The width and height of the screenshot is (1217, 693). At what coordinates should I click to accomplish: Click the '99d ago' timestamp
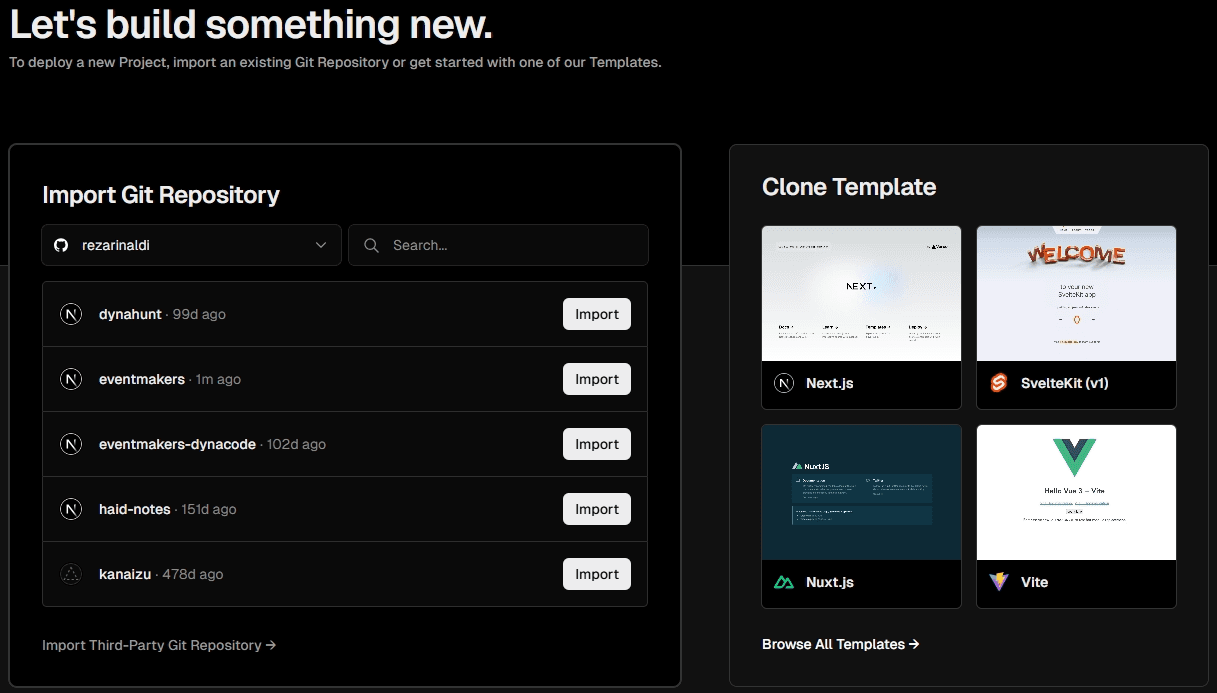[x=199, y=314]
